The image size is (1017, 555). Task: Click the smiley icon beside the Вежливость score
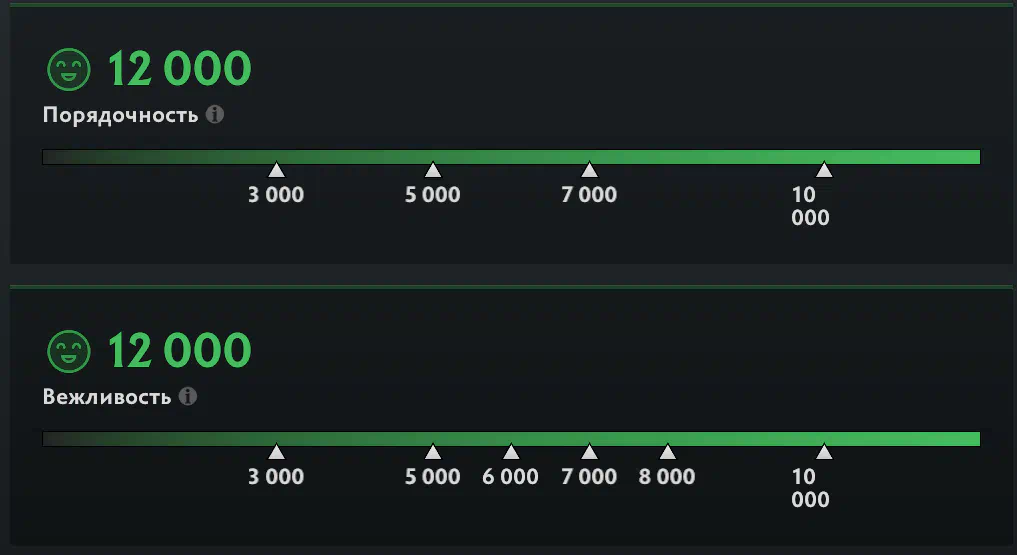click(x=68, y=351)
